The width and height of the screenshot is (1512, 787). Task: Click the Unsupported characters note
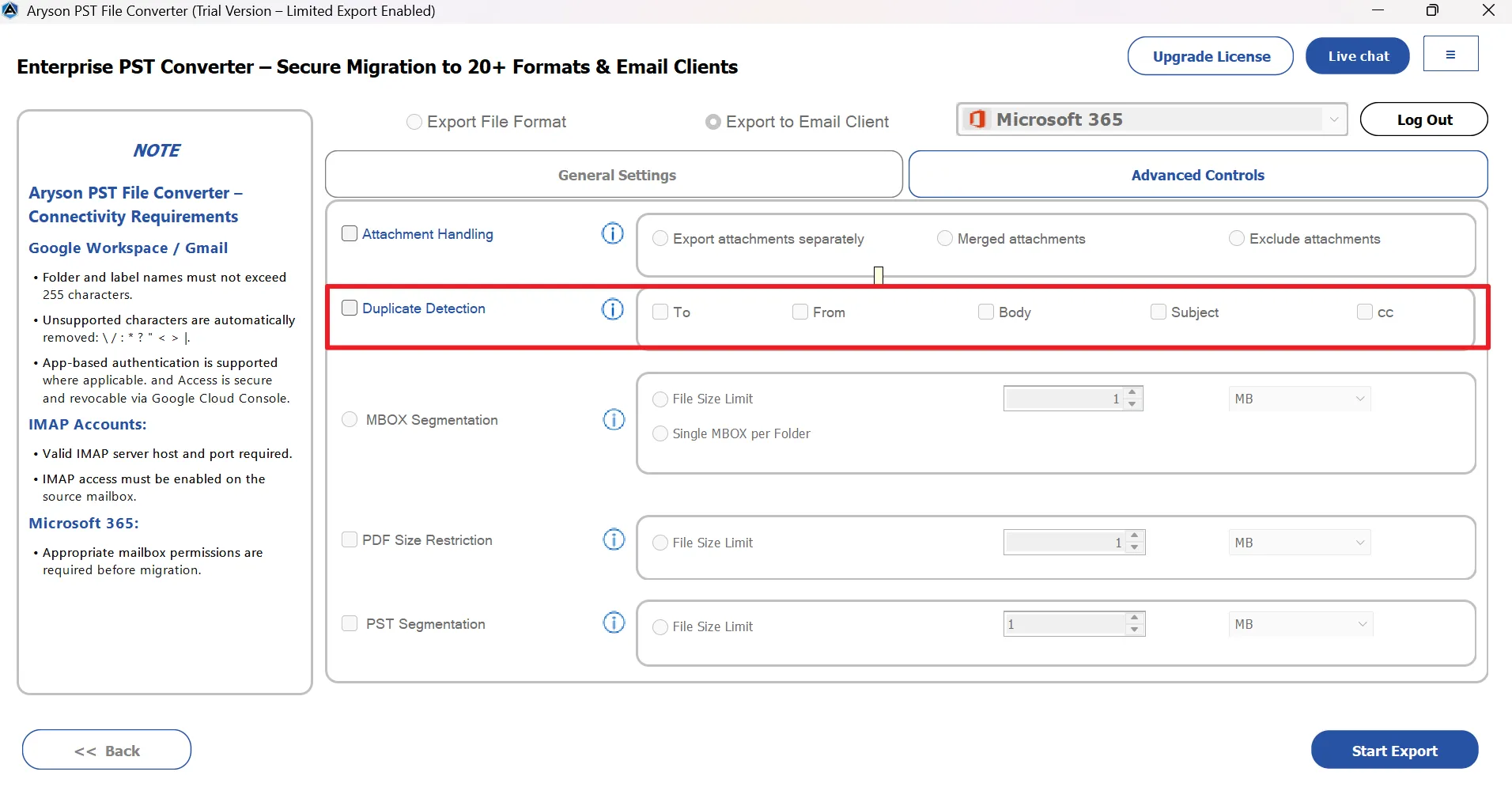click(164, 328)
